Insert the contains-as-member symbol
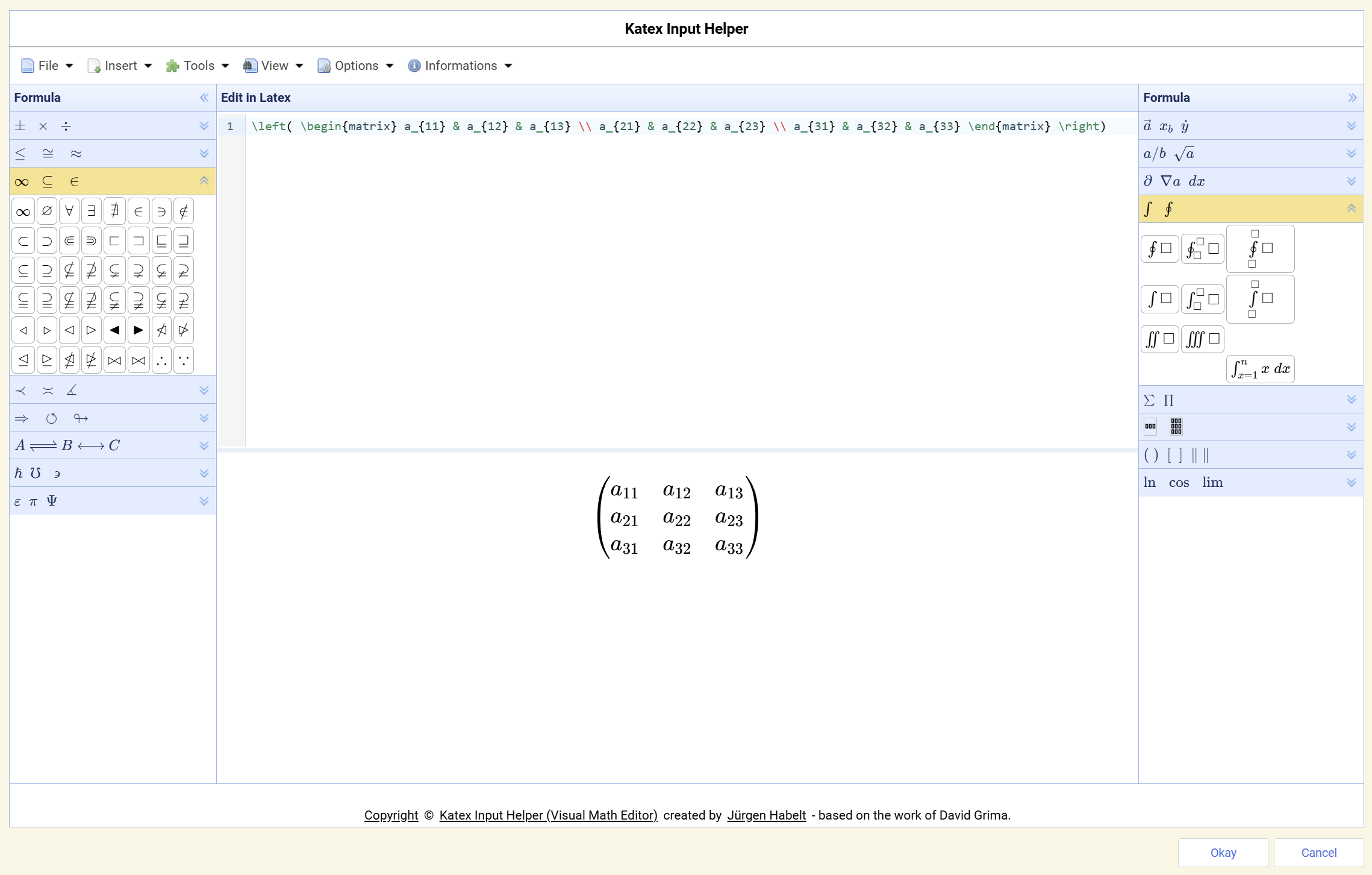Image resolution: width=1372 pixels, height=875 pixels. [x=161, y=212]
